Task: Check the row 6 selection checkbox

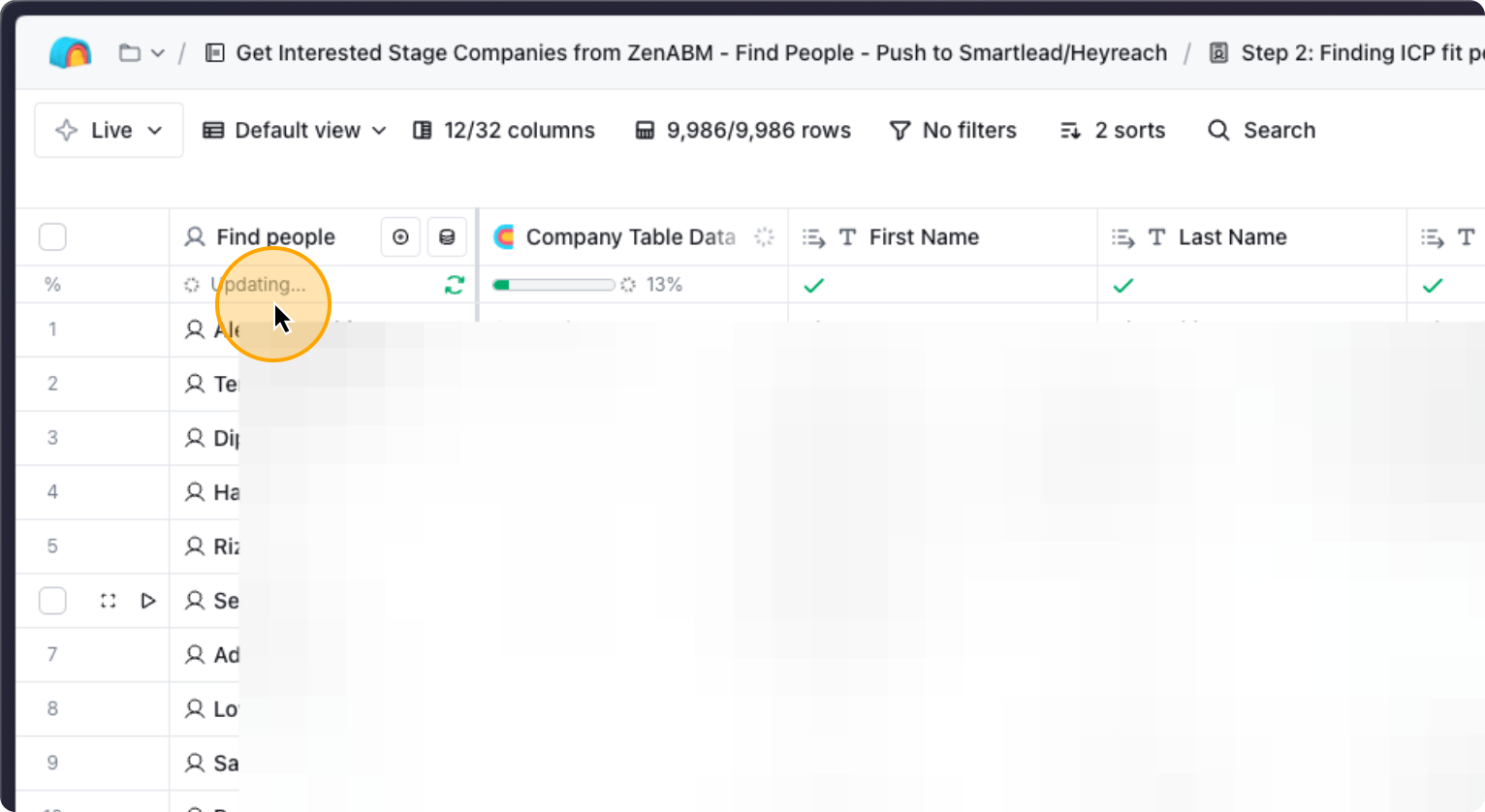Action: (52, 601)
